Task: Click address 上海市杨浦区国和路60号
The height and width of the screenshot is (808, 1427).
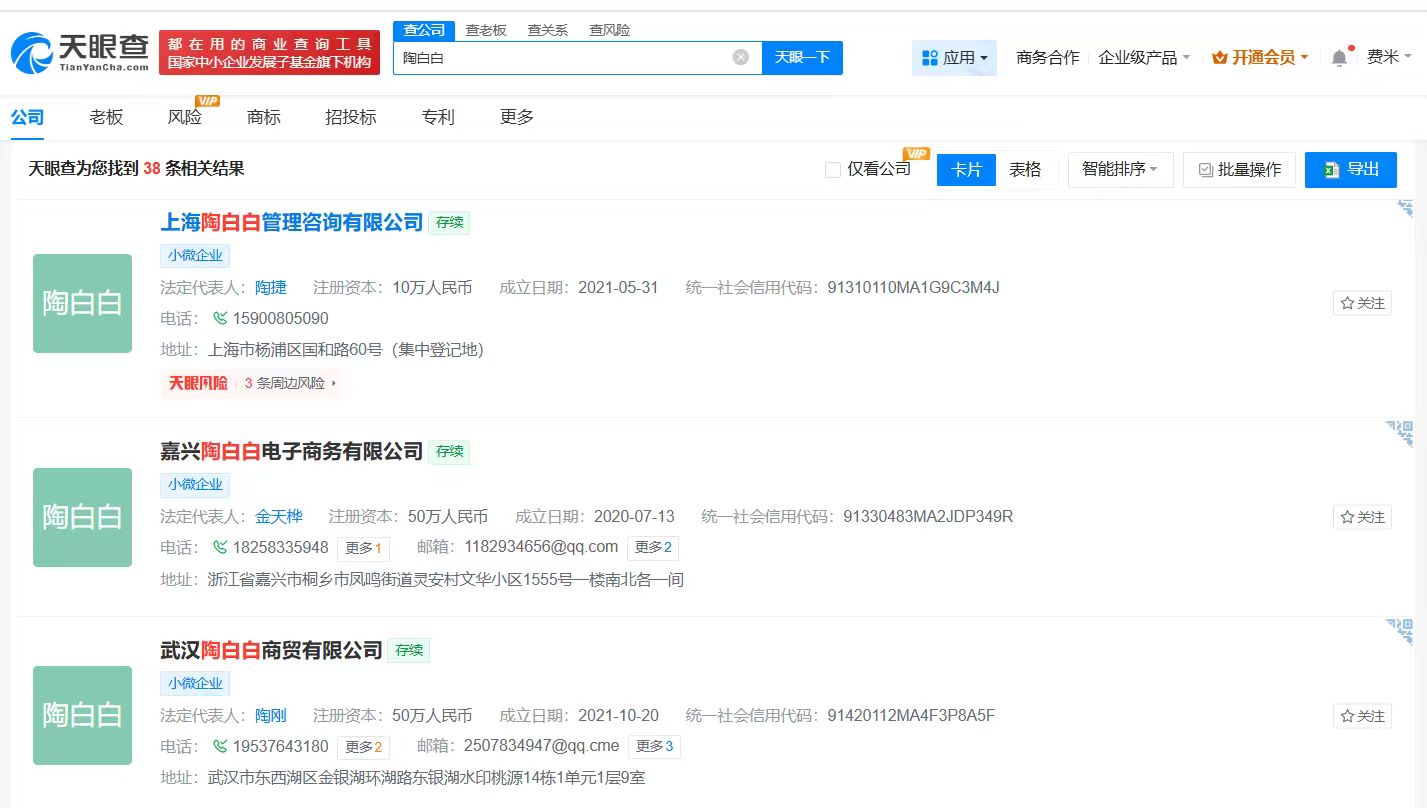Action: [346, 350]
